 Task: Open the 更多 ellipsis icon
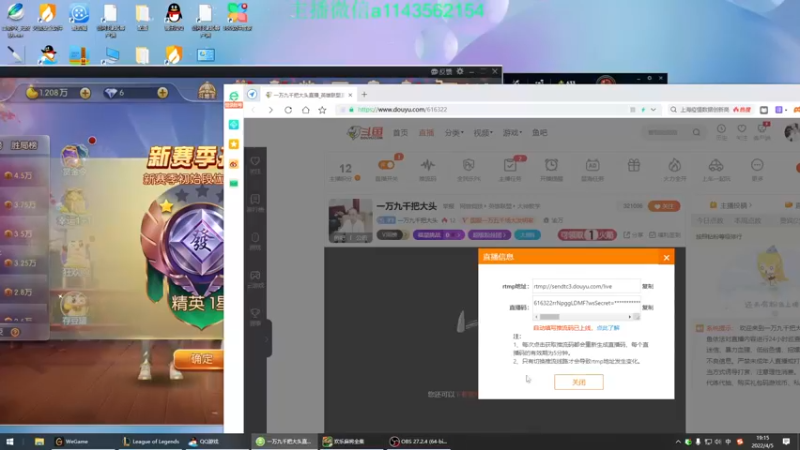[757, 165]
